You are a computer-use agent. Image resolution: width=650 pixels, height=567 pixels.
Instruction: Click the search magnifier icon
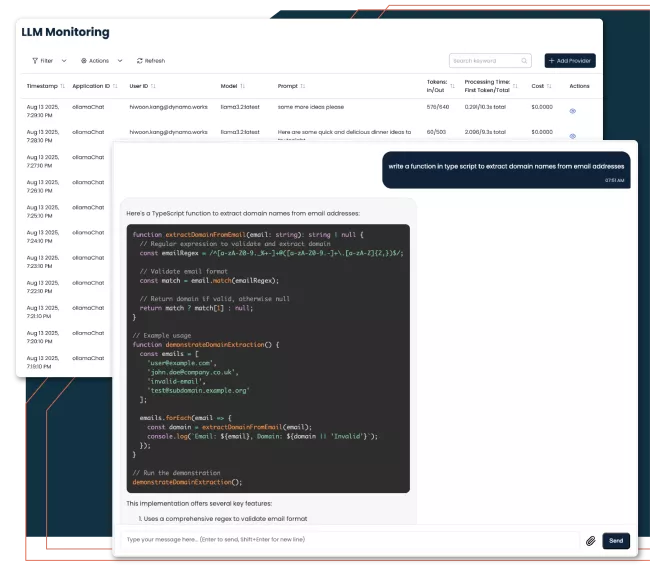(524, 61)
